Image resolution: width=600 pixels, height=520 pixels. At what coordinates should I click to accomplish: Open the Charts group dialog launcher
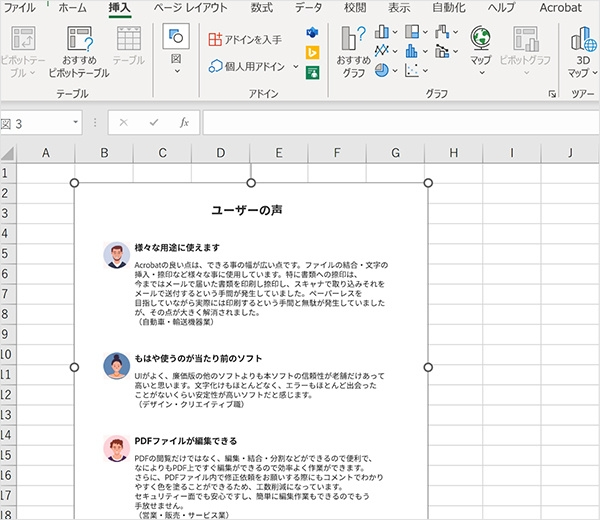click(552, 94)
